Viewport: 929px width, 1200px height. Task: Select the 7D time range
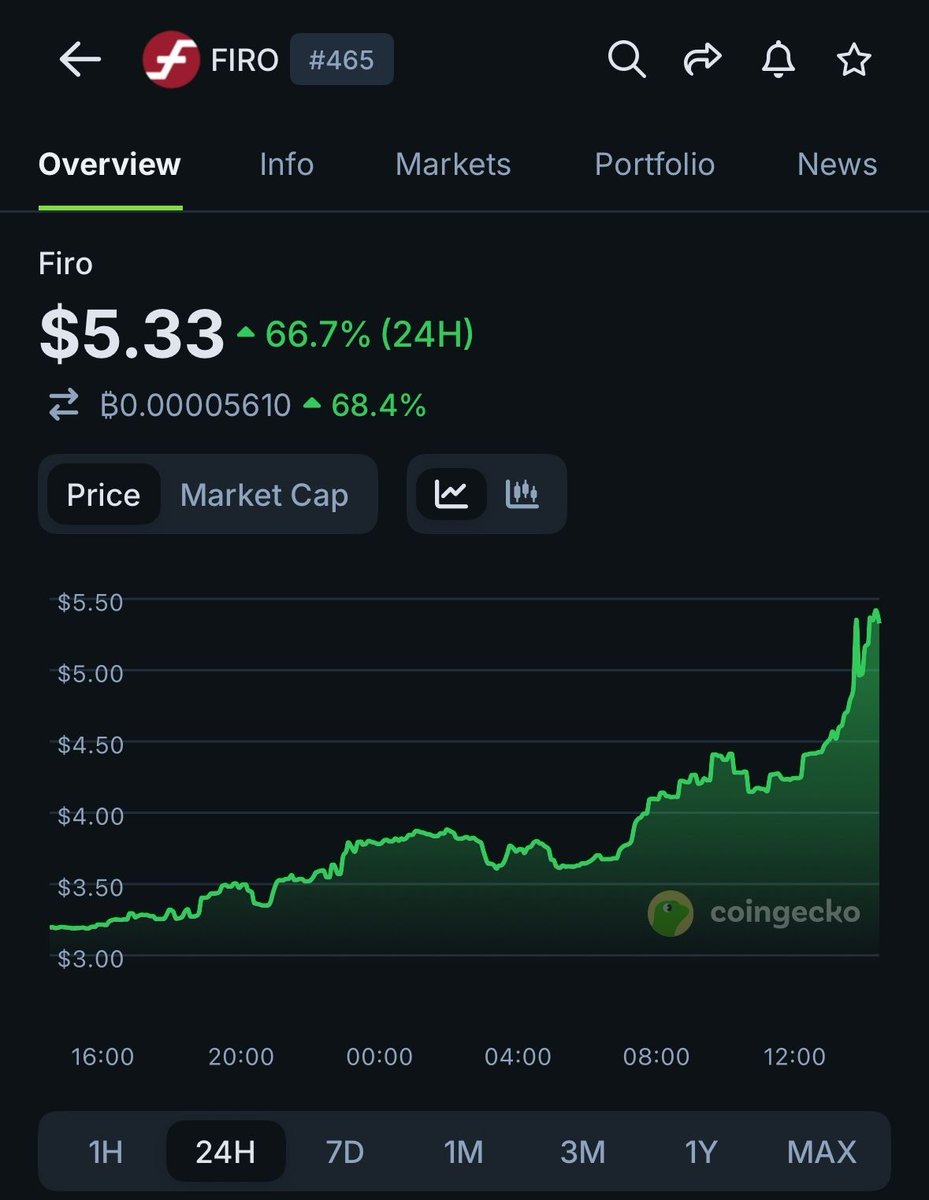(x=345, y=1152)
